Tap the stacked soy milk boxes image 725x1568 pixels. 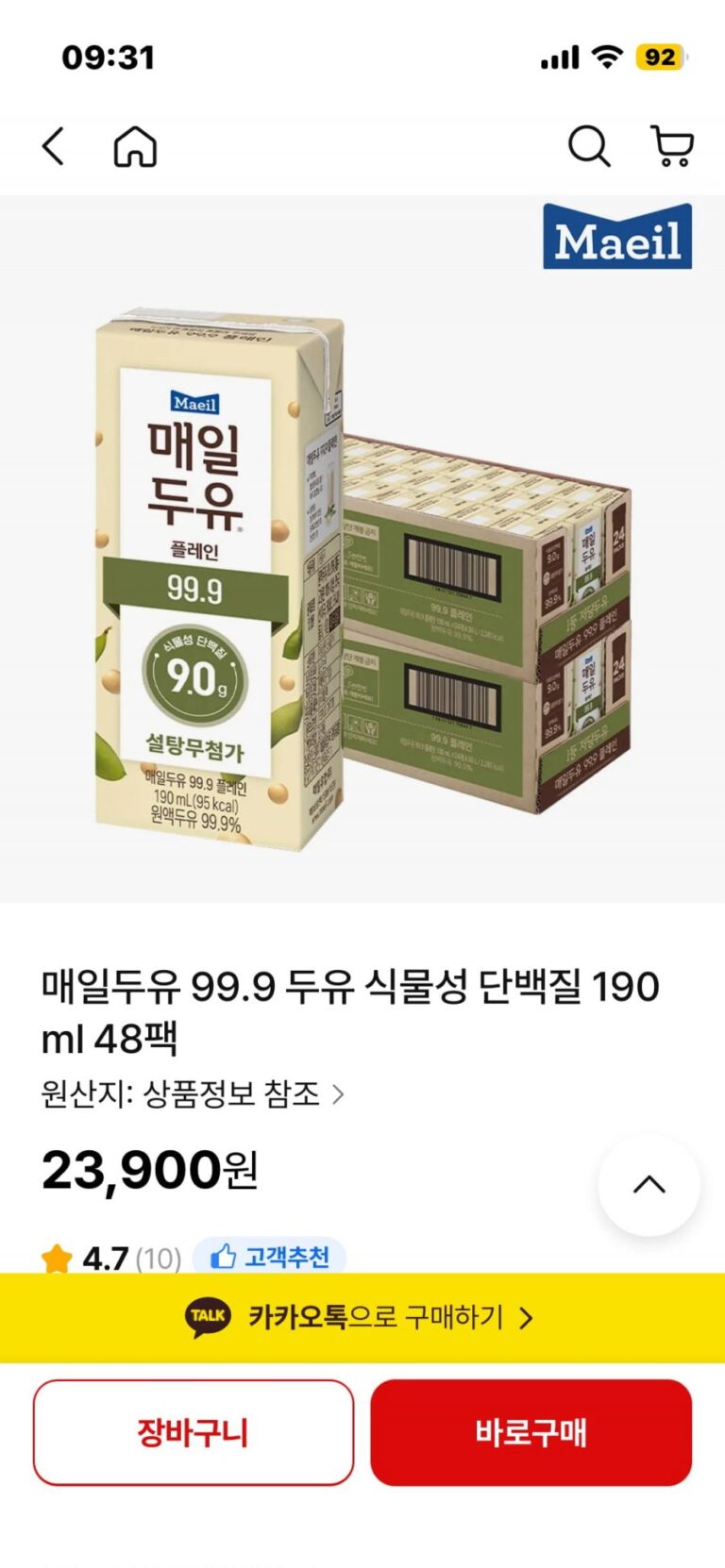point(486,623)
